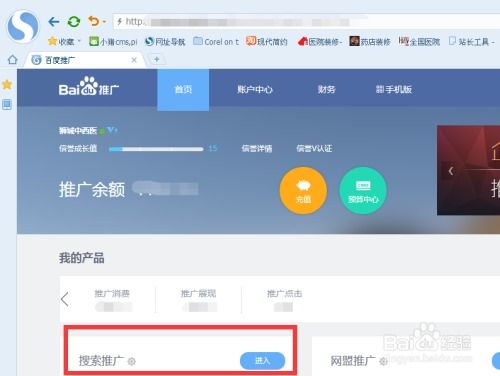Click the blue V badge icon

tap(112, 130)
